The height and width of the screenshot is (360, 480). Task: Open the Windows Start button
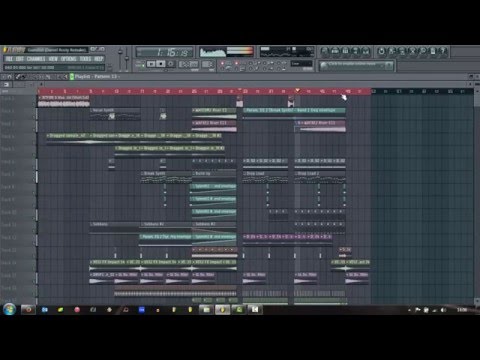(9, 310)
